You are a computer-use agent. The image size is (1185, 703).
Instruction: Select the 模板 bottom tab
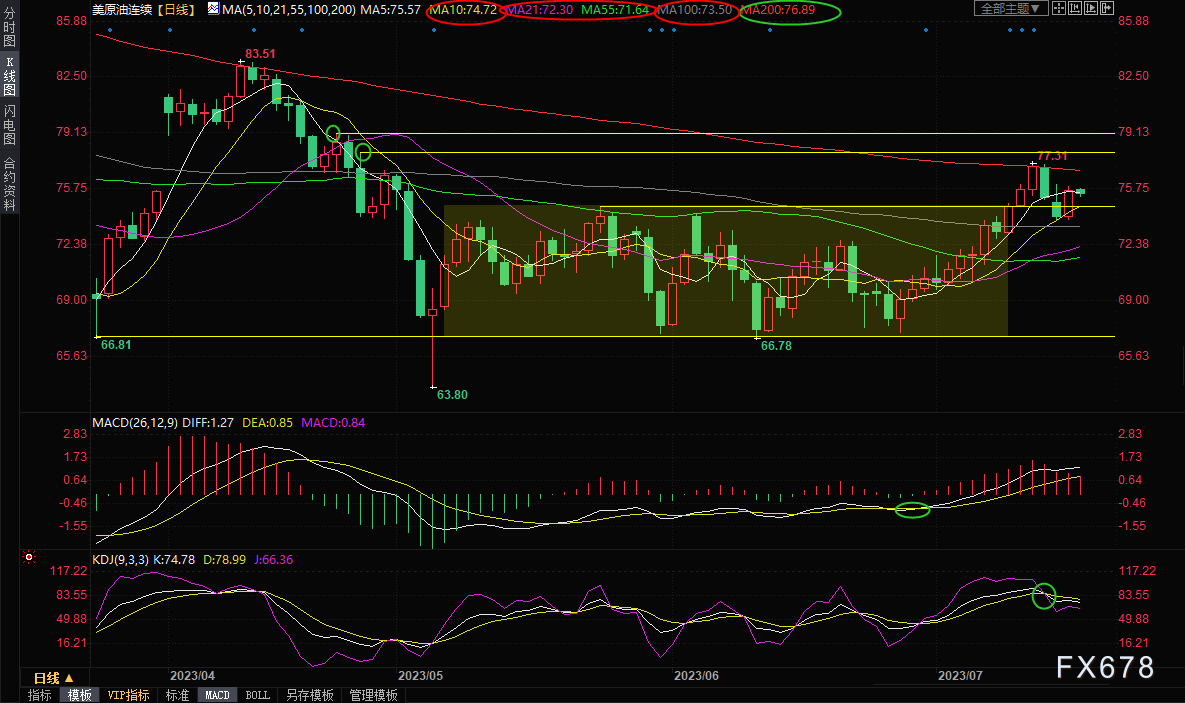click(79, 695)
